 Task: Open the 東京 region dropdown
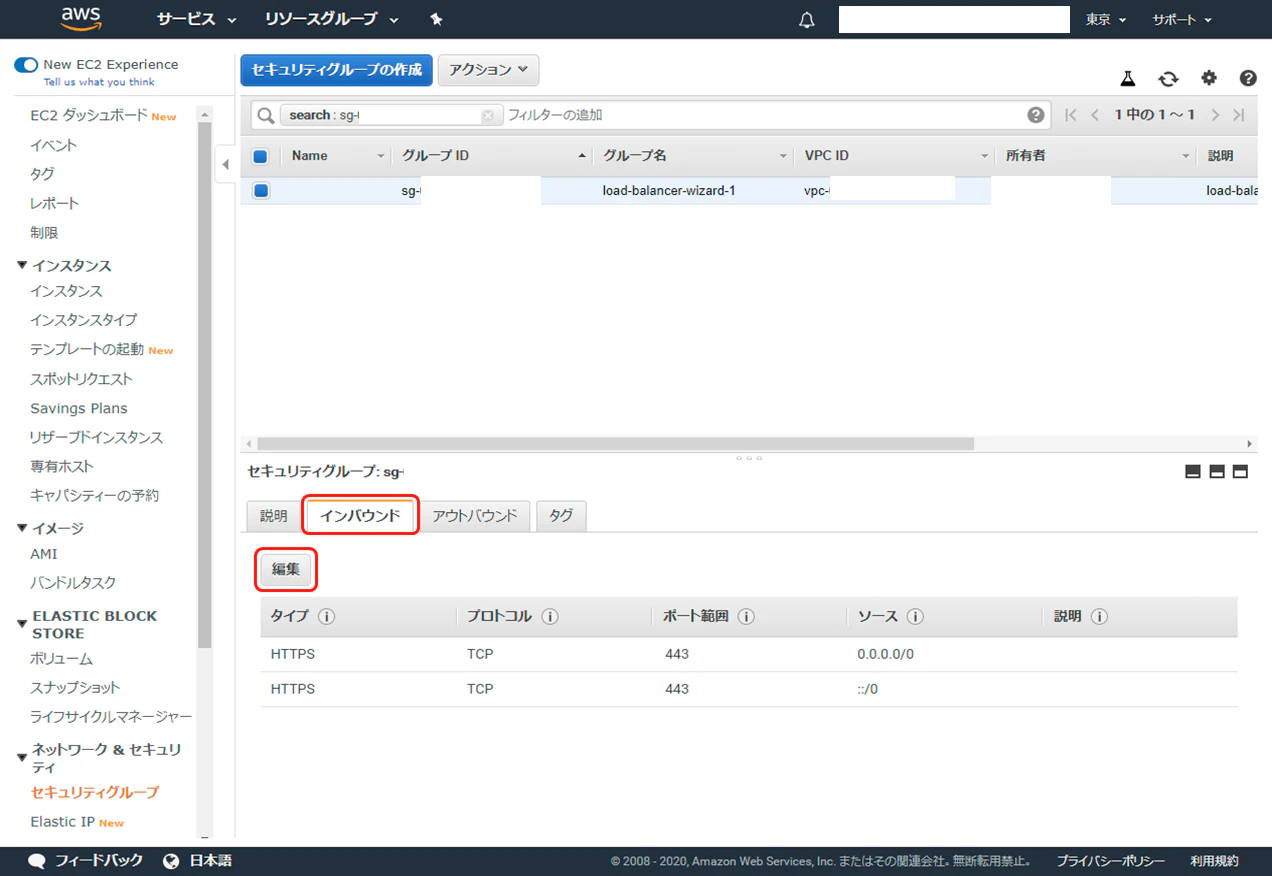point(1106,20)
